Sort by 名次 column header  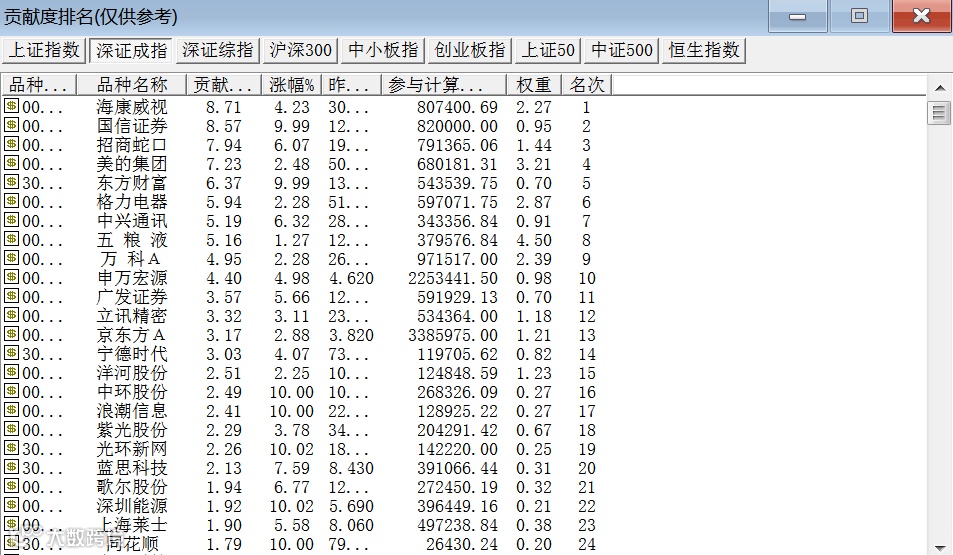pyautogui.click(x=587, y=84)
